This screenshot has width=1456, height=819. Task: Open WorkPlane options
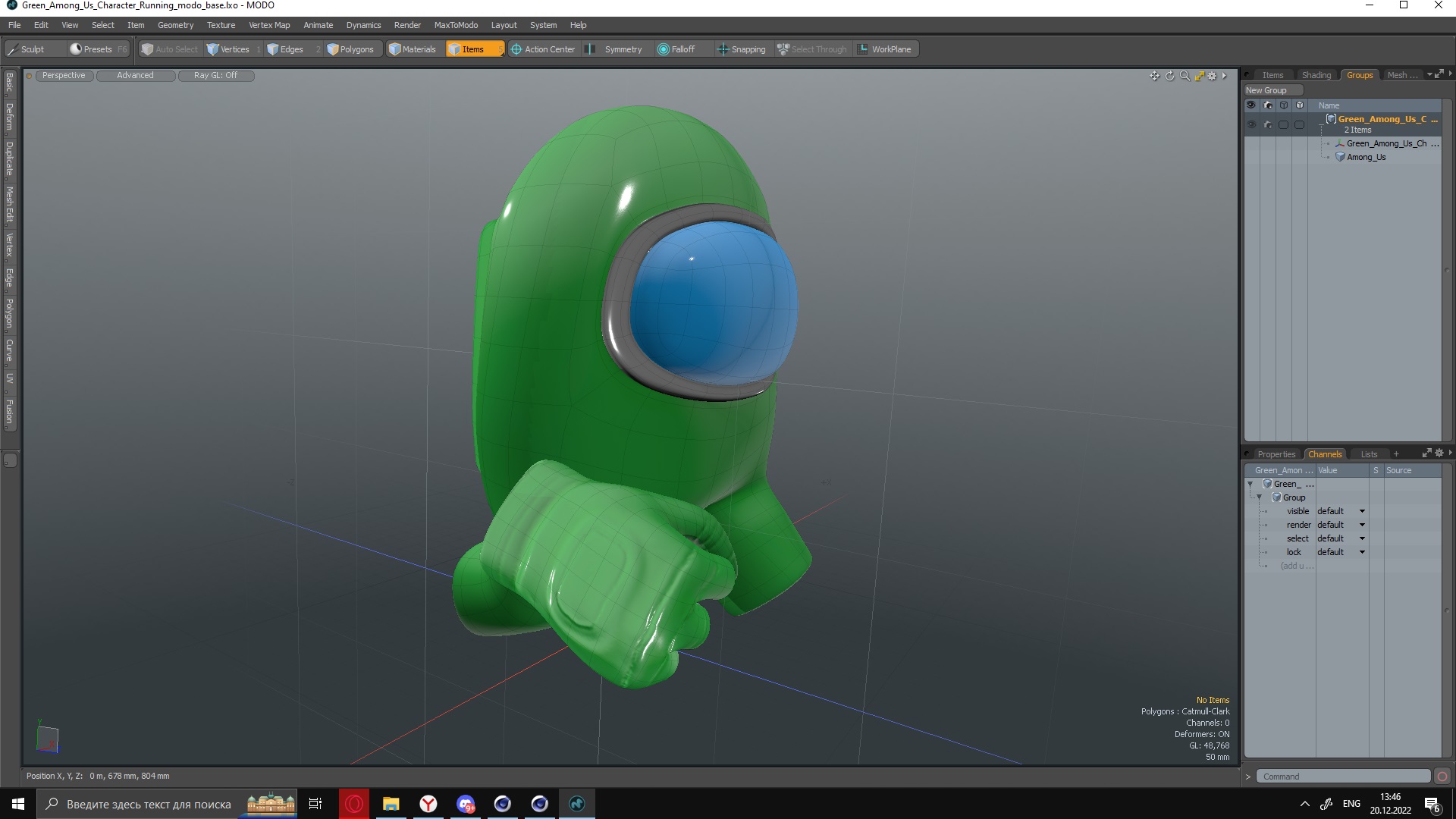coord(886,49)
